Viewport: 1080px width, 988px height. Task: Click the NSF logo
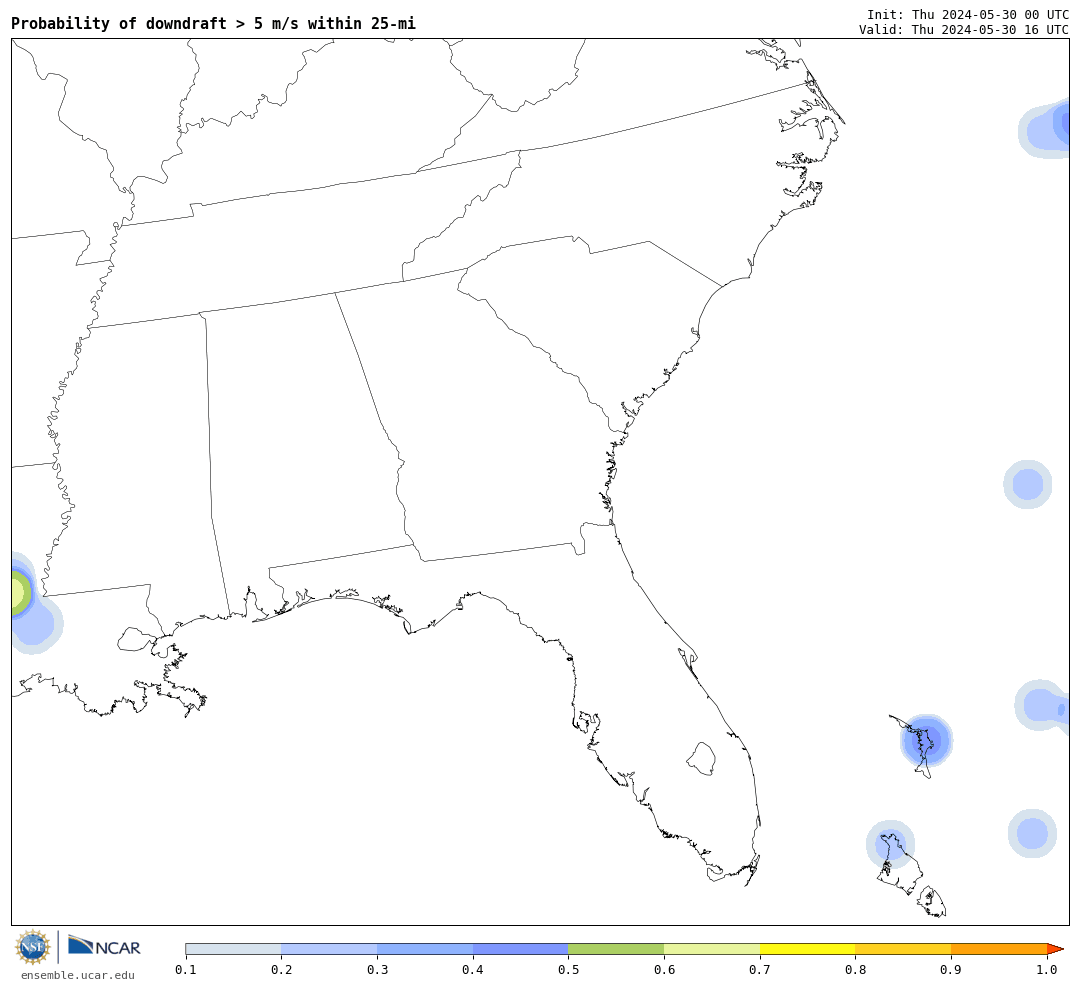point(32,947)
